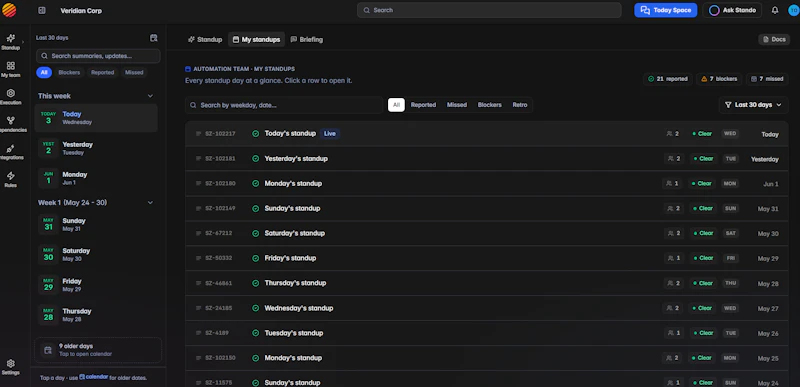The width and height of the screenshot is (800, 387).
Task: Select the All filter chip in the sidebar
Action: [x=44, y=72]
